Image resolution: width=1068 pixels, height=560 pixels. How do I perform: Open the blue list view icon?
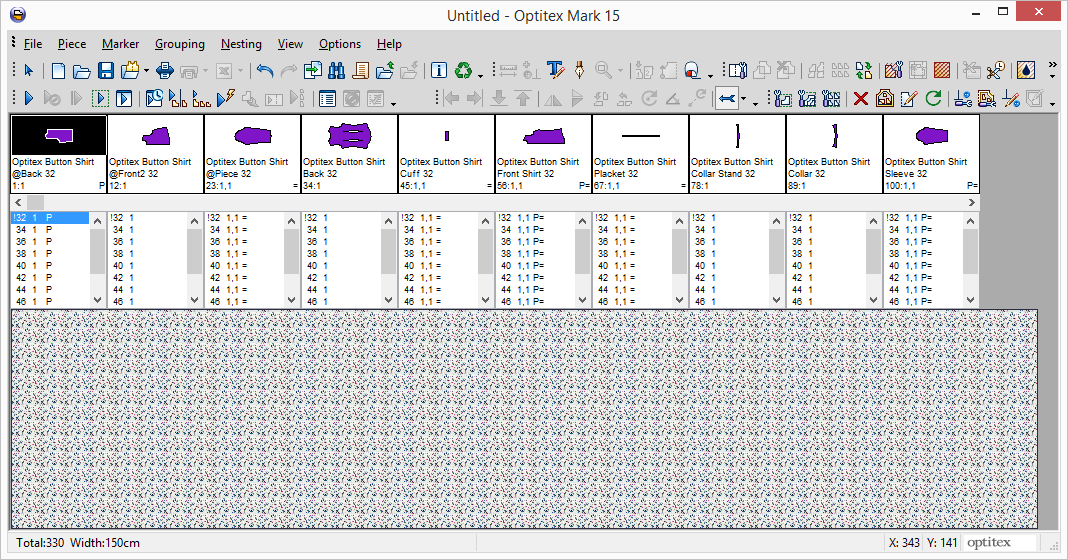point(328,99)
